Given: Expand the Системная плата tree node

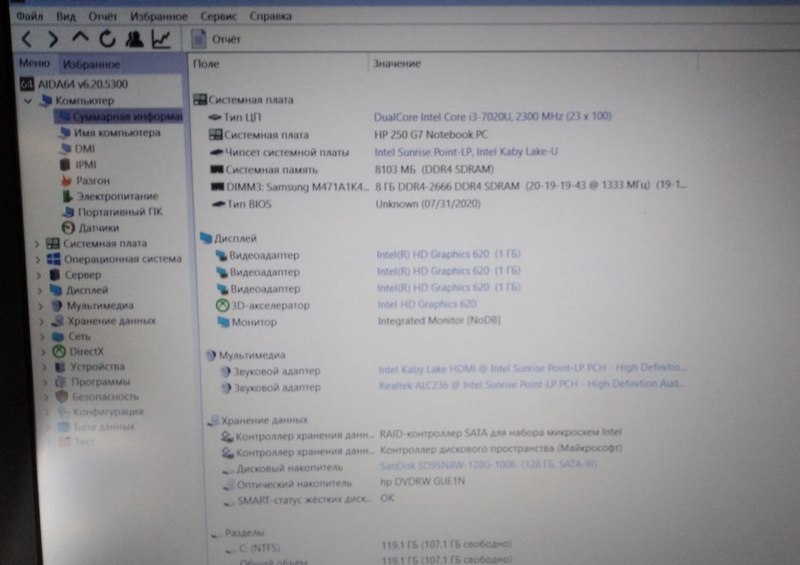Looking at the screenshot, I should coord(38,244).
